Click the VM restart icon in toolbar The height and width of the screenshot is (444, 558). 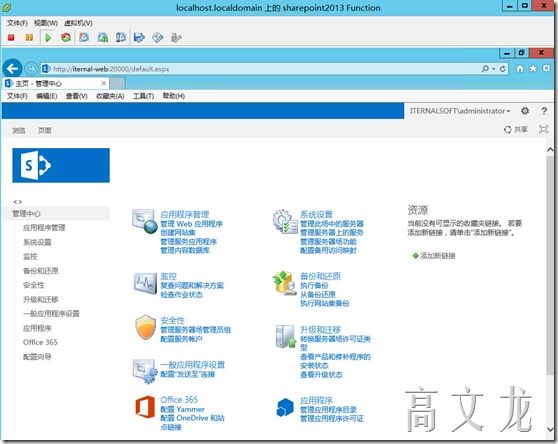click(66, 37)
